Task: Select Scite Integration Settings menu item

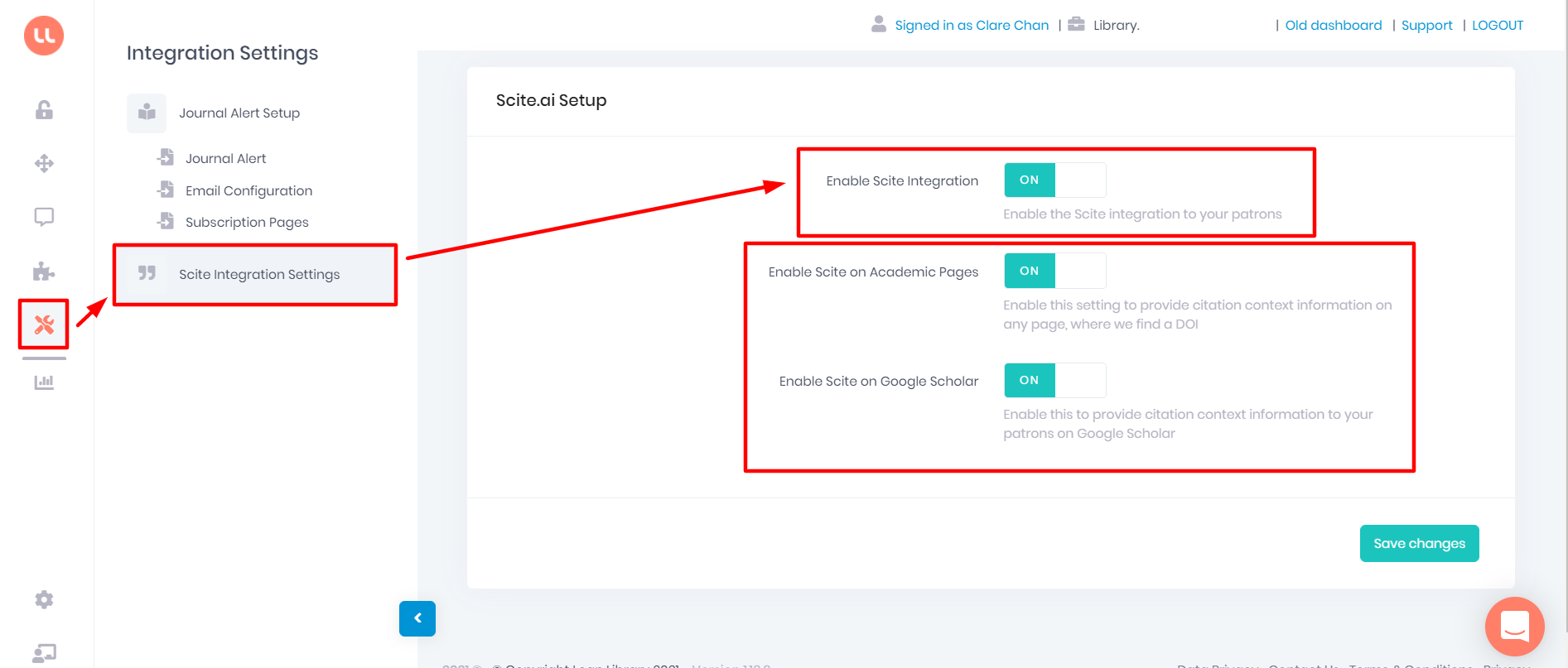Action: click(255, 274)
